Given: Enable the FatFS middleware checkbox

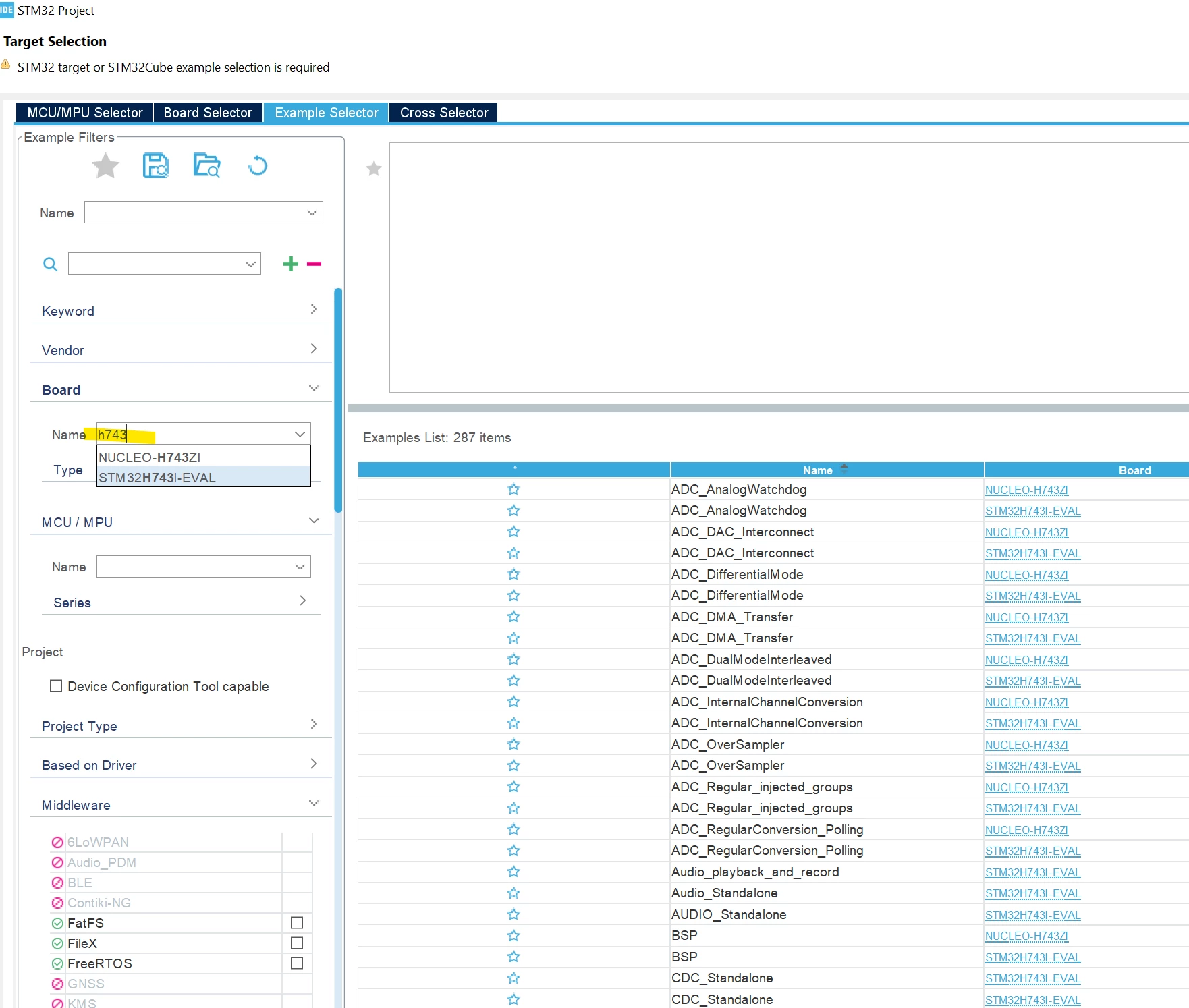Looking at the screenshot, I should point(297,923).
